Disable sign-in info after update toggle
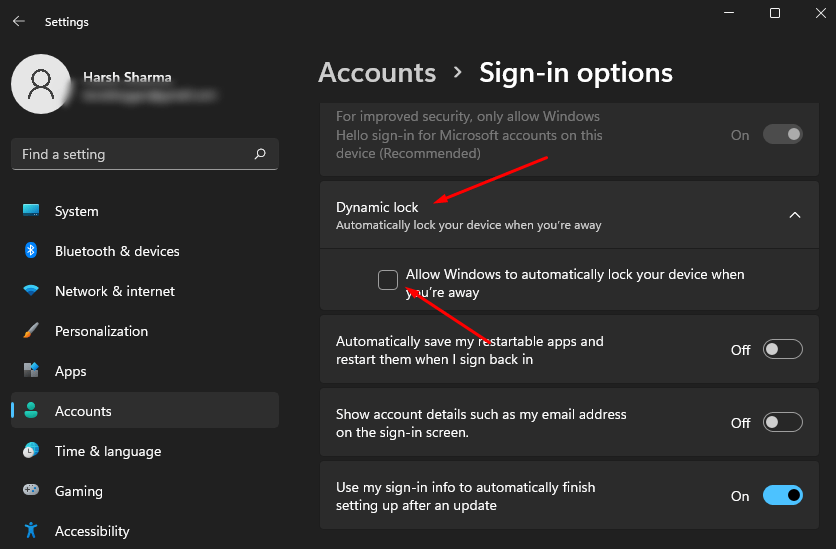The height and width of the screenshot is (549, 836). click(782, 495)
